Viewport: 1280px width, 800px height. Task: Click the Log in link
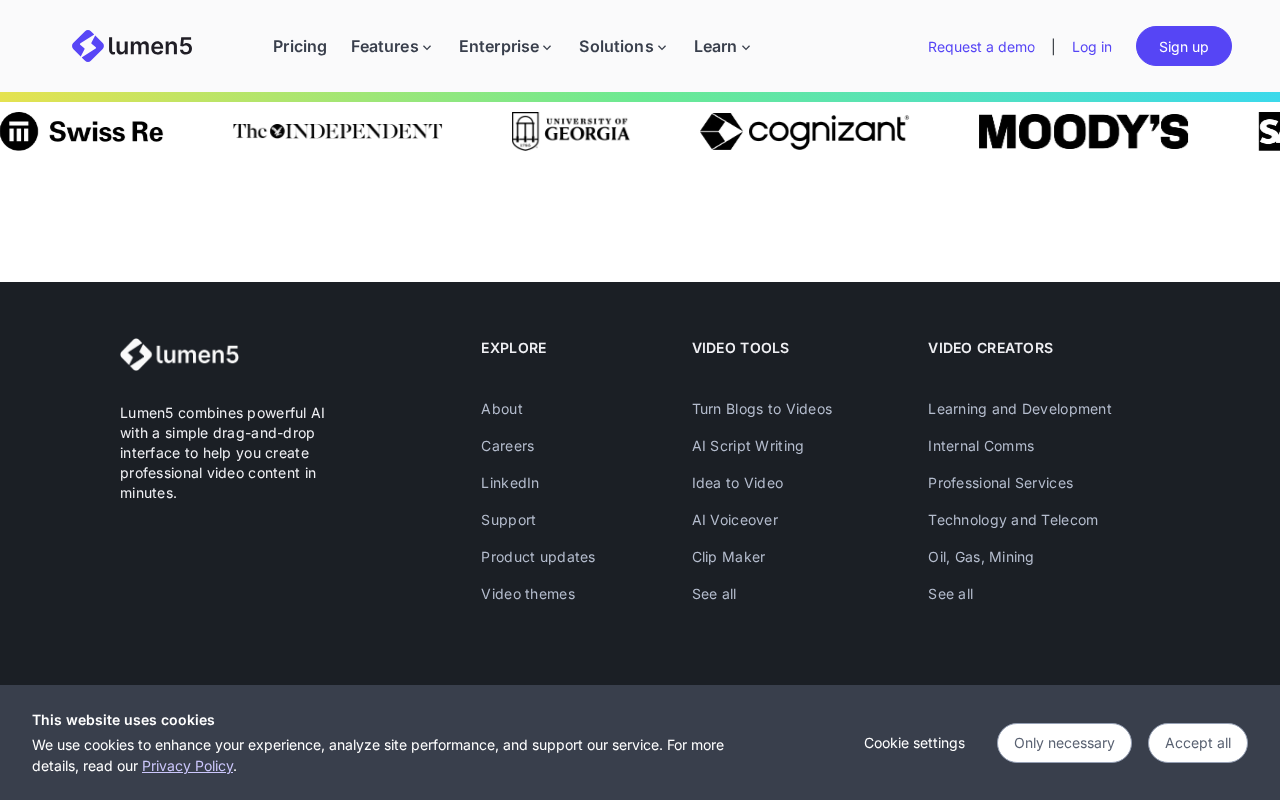1092,47
